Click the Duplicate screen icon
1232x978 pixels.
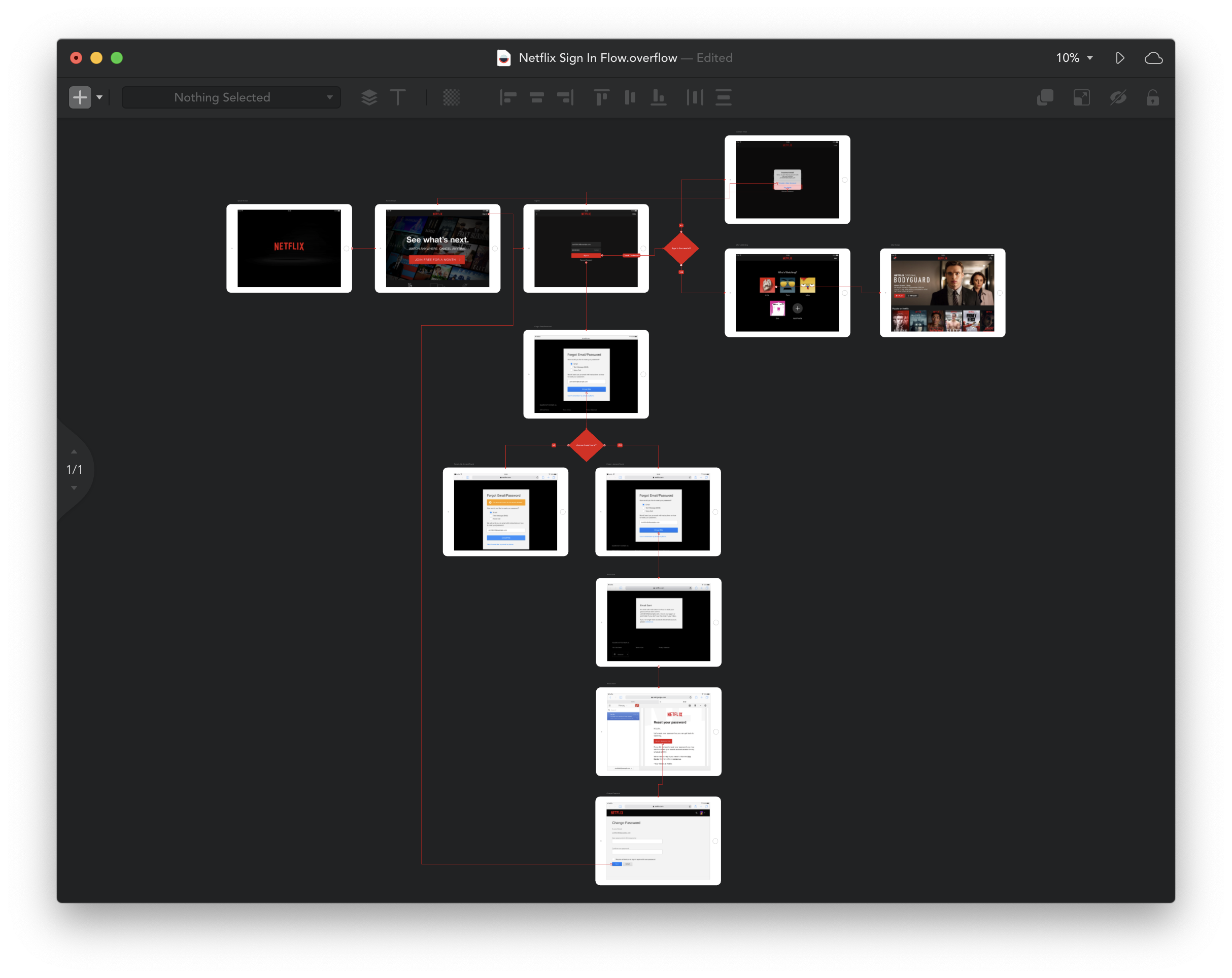[1044, 97]
